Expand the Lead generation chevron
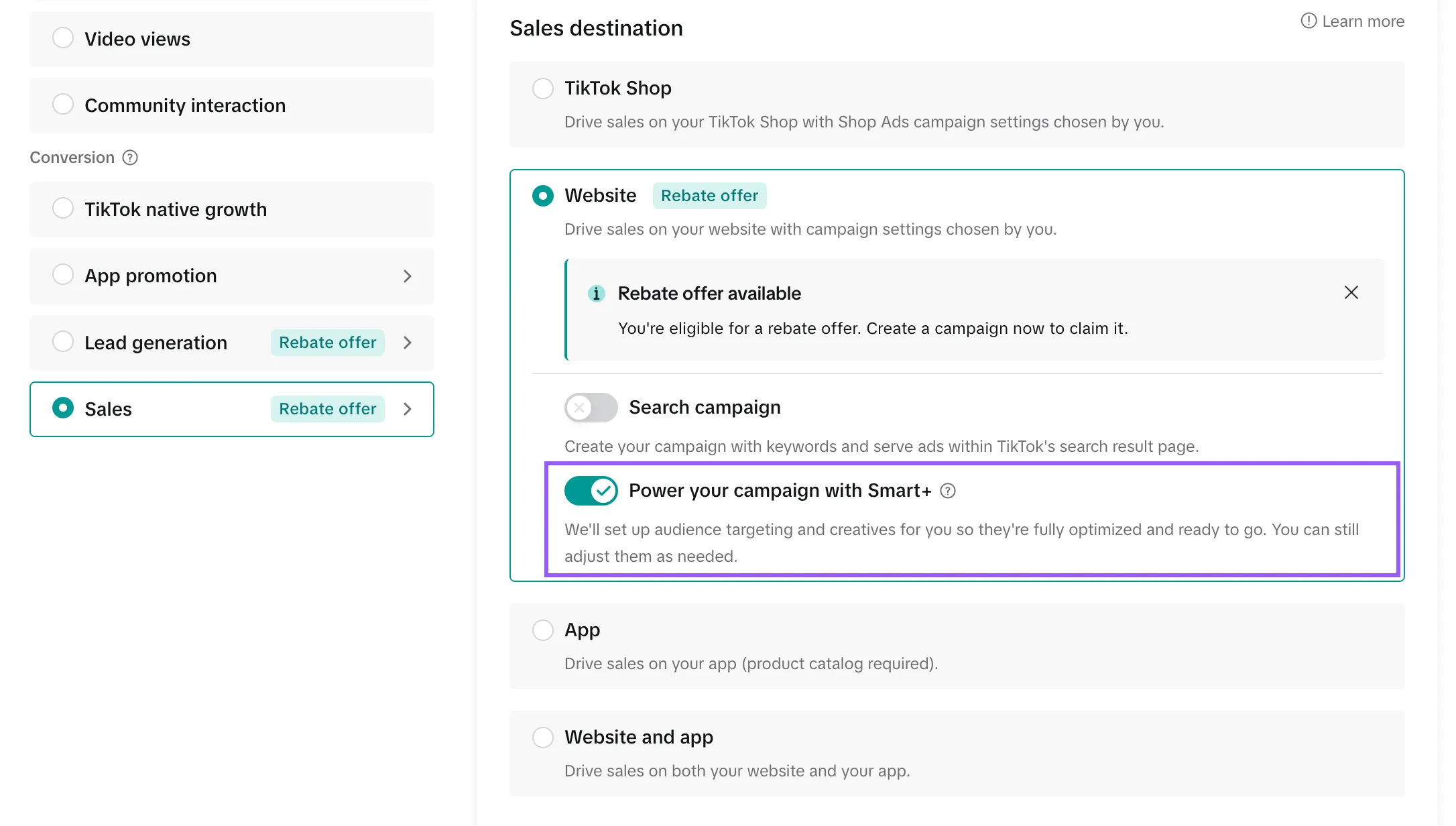 (407, 343)
